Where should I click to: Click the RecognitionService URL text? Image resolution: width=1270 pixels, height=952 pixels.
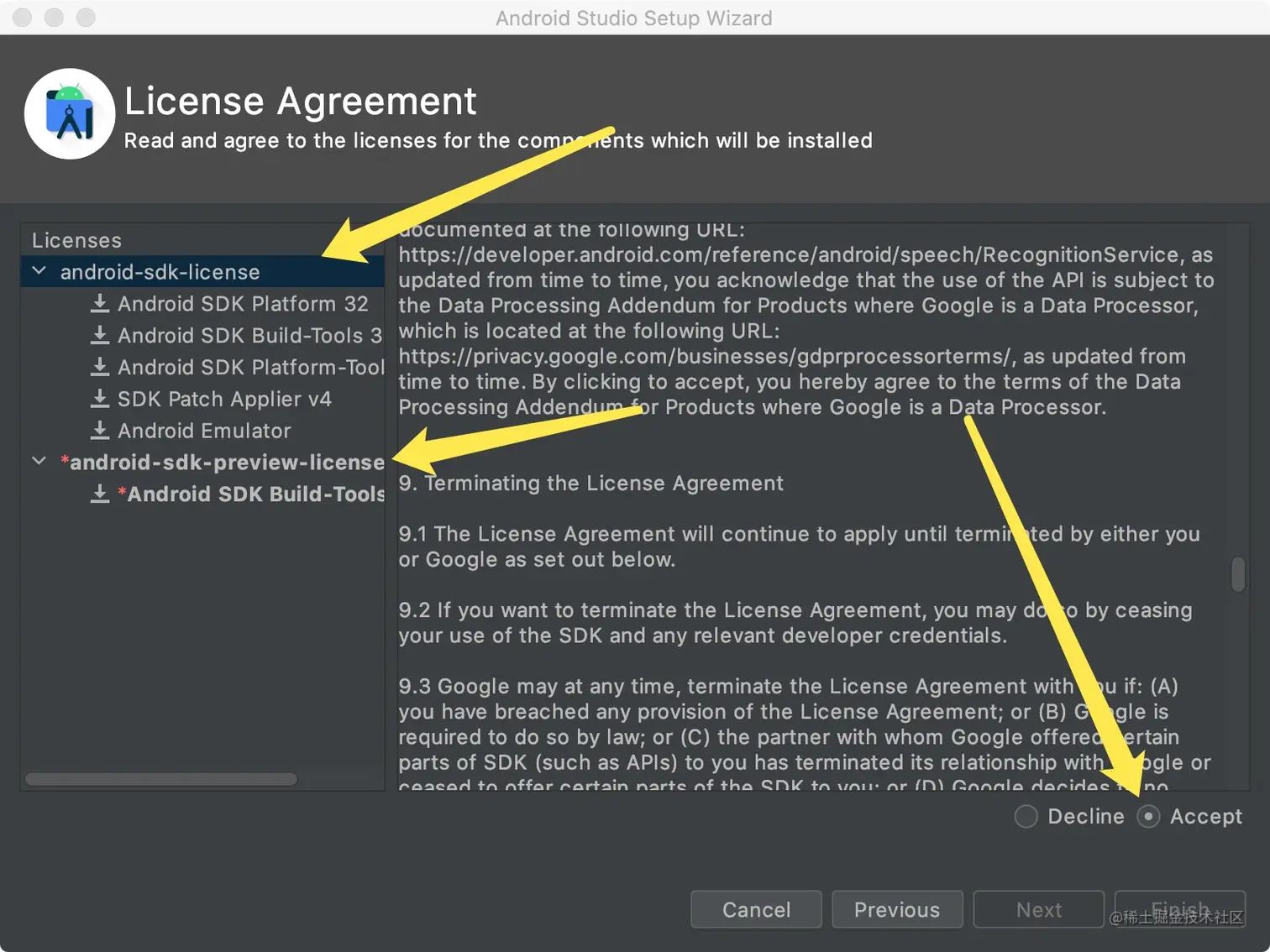(789, 254)
